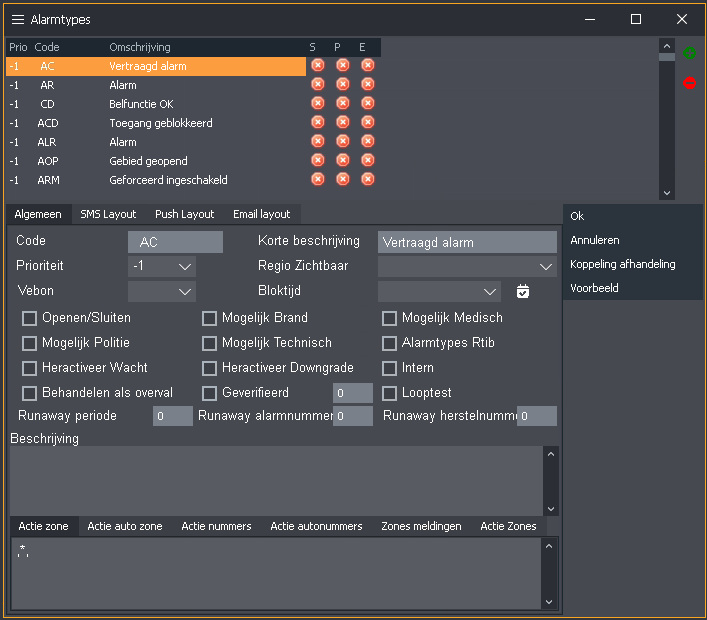Toggle E status icon on AC row
Image resolution: width=707 pixels, height=620 pixels.
coord(368,65)
